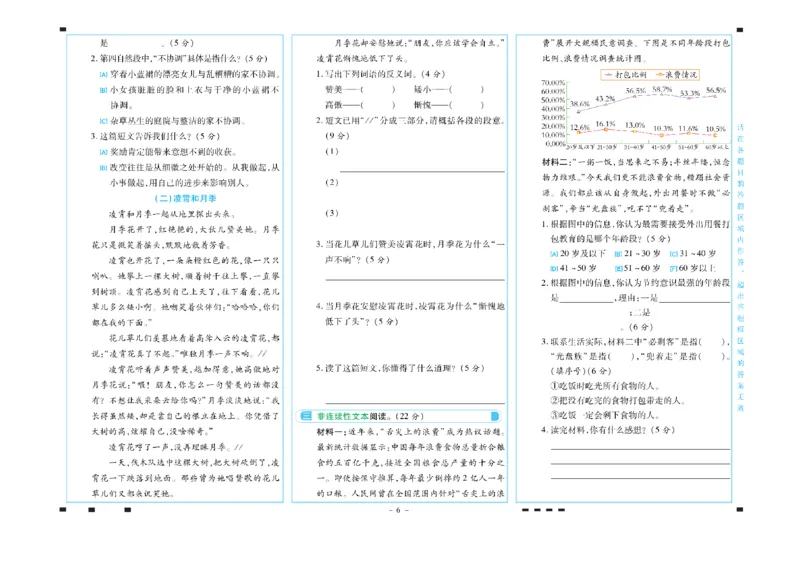Click answer line below question 3 一声不响
The height and width of the screenshot is (566, 800).
[415, 279]
